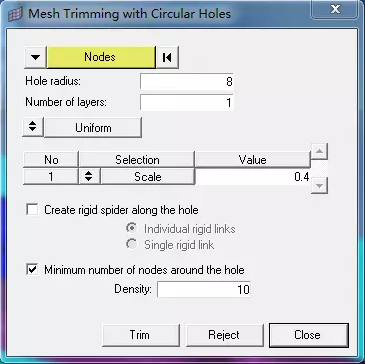The width and height of the screenshot is (365, 364).
Task: Click the Number of layers field
Action: 187,103
